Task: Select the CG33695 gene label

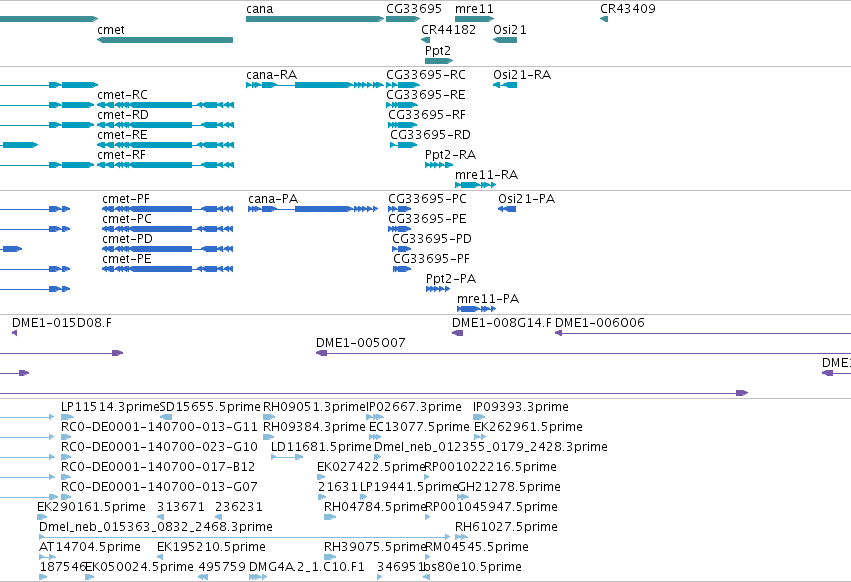Action: [414, 9]
